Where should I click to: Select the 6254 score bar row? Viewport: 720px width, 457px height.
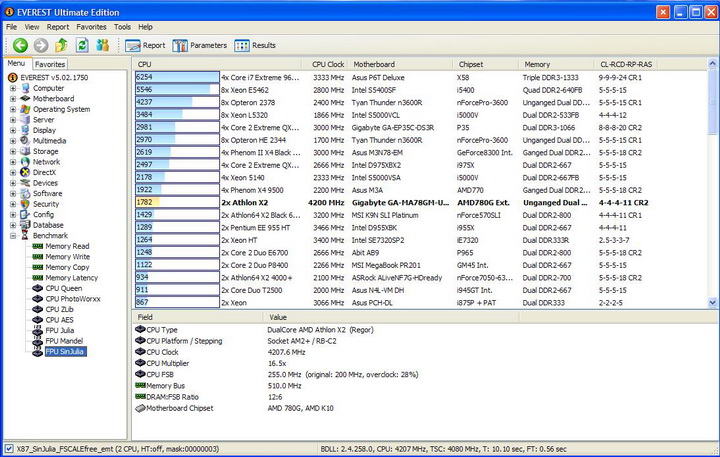pyautogui.click(x=177, y=77)
